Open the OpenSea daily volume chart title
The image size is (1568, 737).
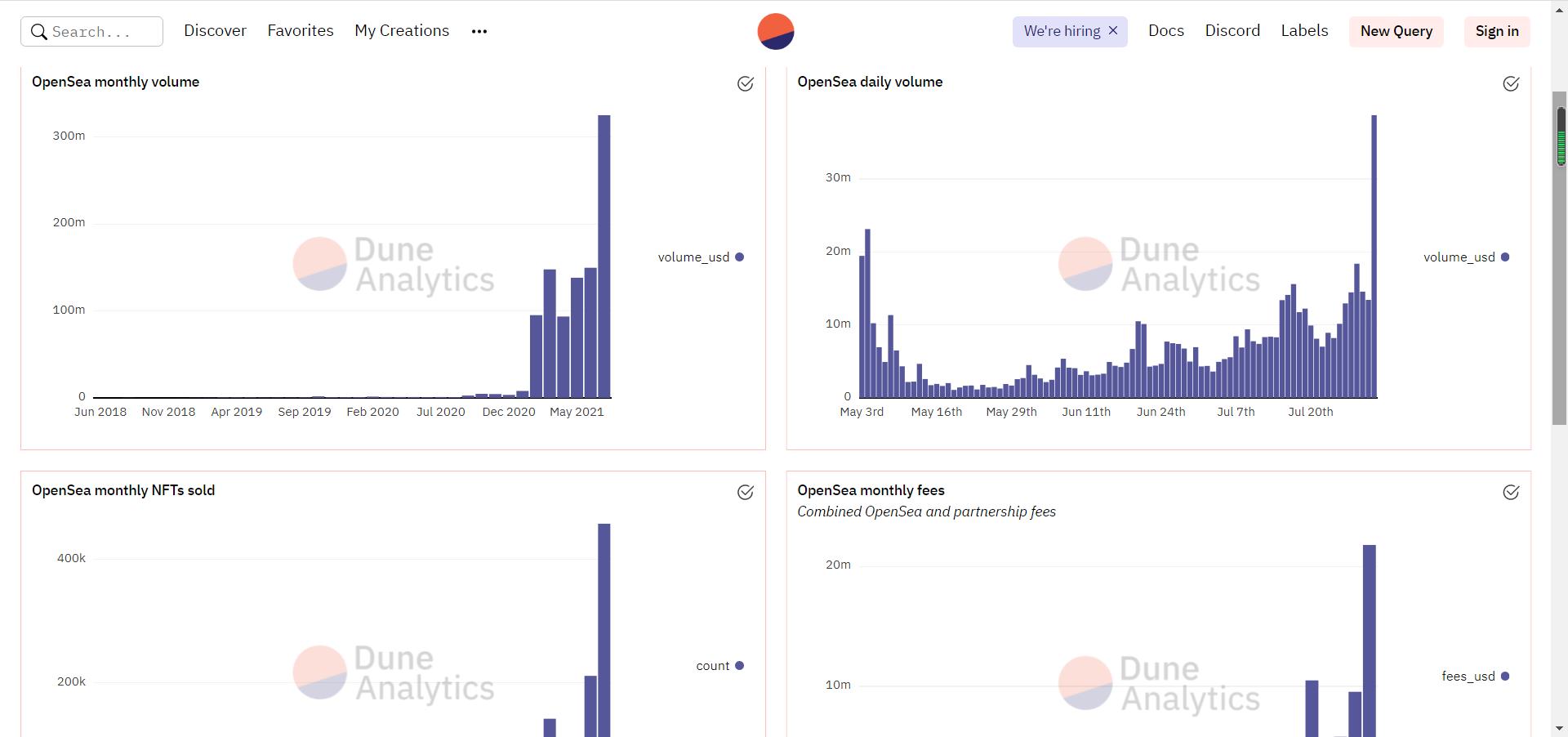[x=870, y=82]
